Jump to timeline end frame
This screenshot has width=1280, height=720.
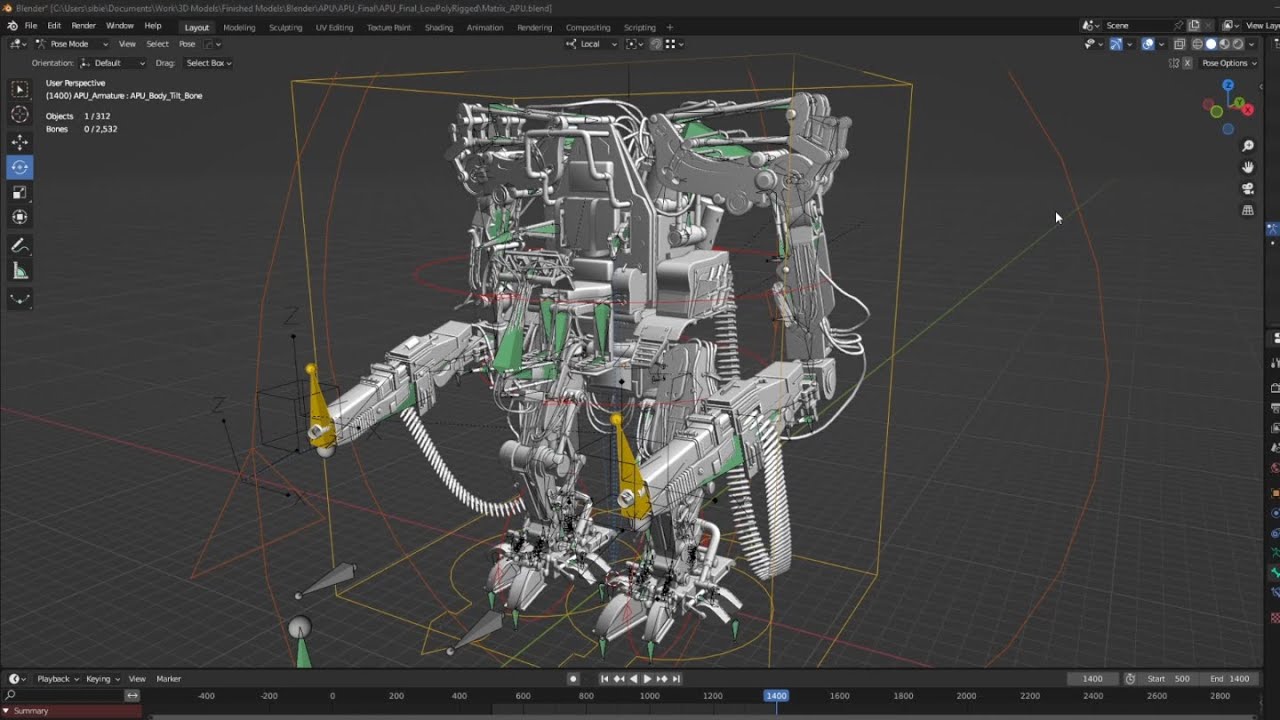coord(677,679)
